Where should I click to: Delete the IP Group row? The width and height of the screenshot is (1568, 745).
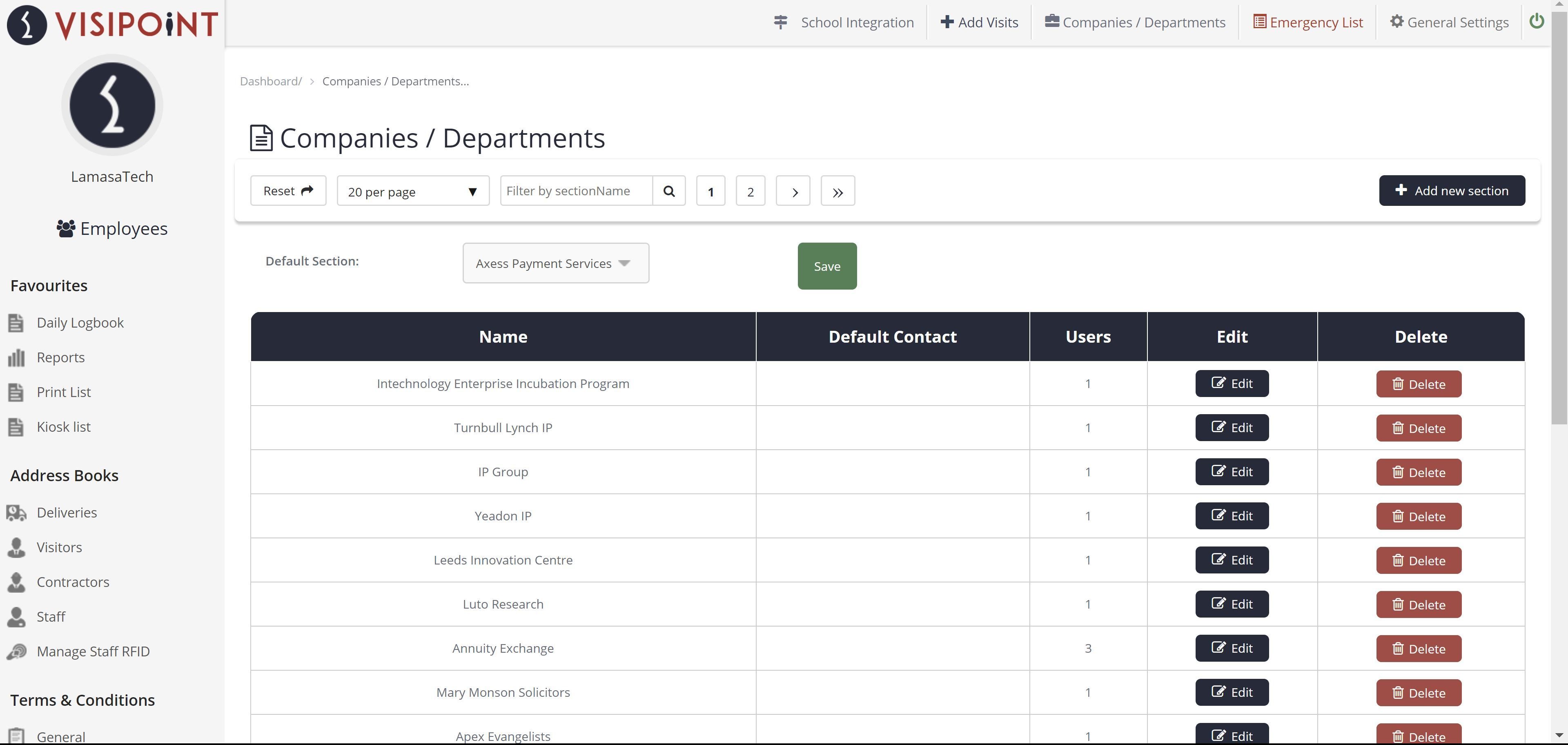tap(1418, 472)
